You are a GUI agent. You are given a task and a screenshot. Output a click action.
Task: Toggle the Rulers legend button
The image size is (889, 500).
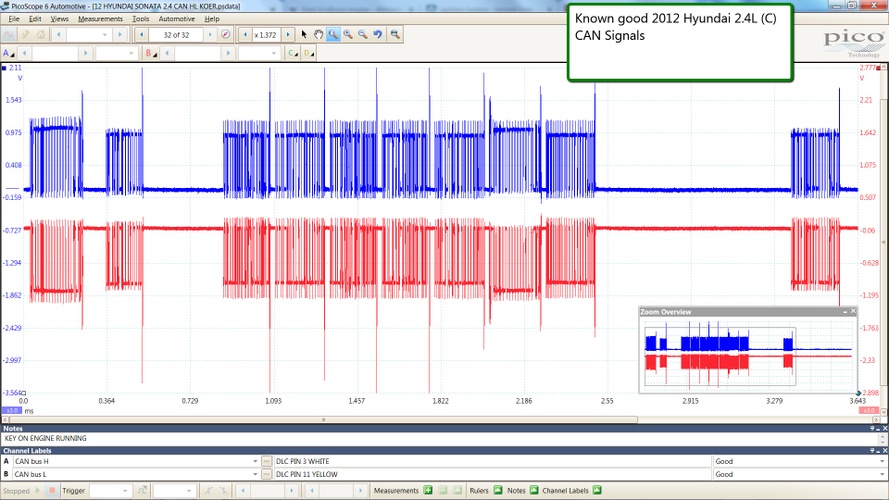[x=497, y=490]
